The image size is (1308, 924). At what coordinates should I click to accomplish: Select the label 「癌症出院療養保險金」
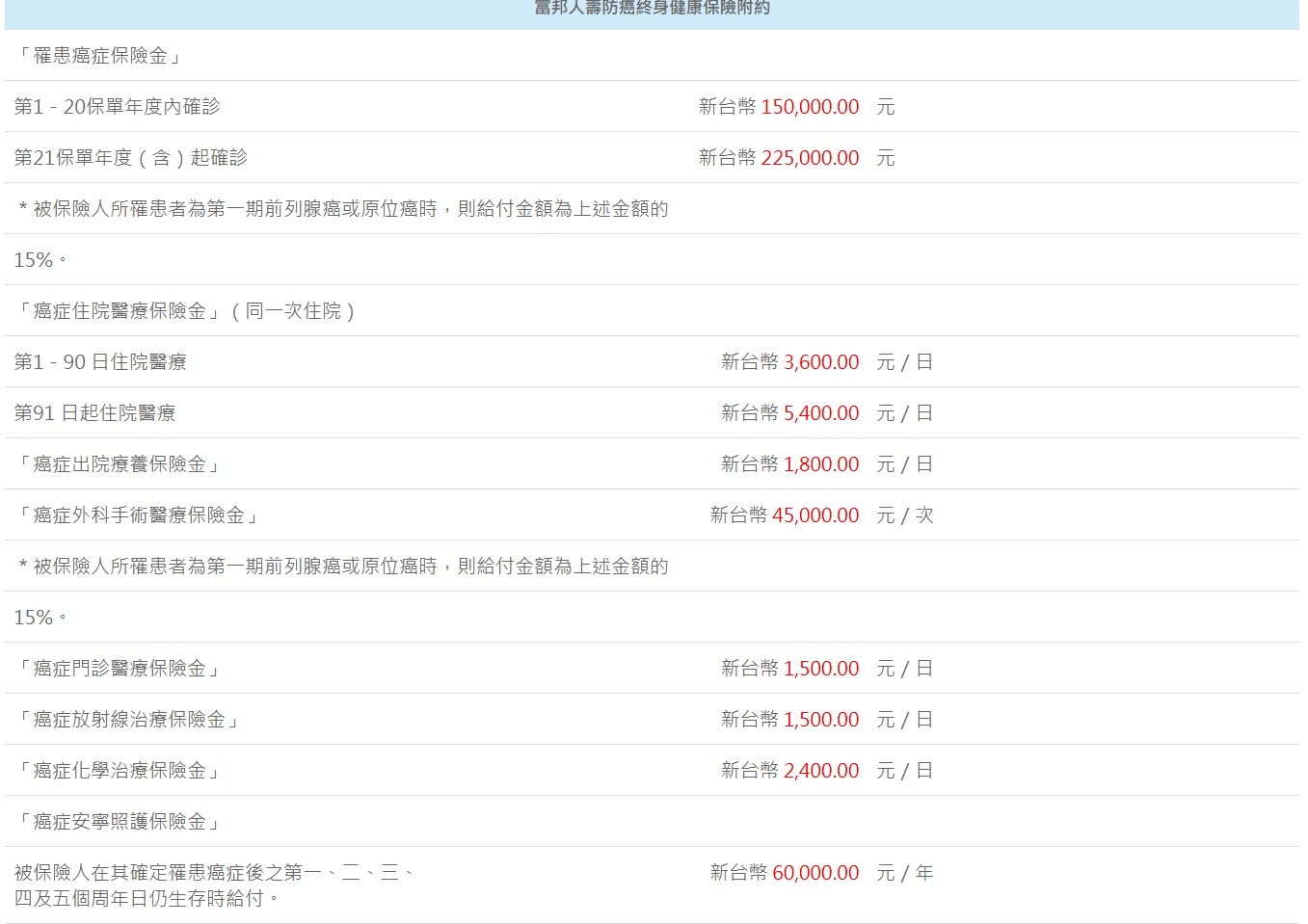click(x=119, y=464)
